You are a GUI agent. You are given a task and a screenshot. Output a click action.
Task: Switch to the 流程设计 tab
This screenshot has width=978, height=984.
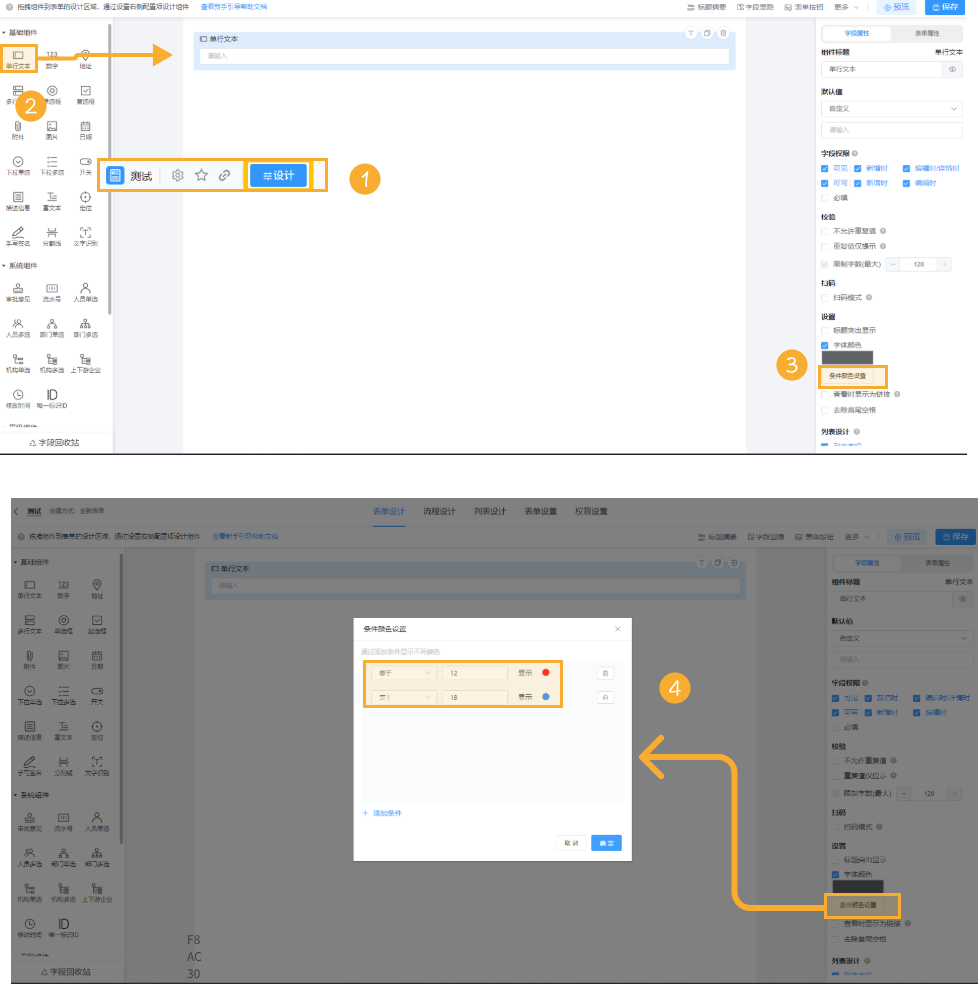[438, 511]
